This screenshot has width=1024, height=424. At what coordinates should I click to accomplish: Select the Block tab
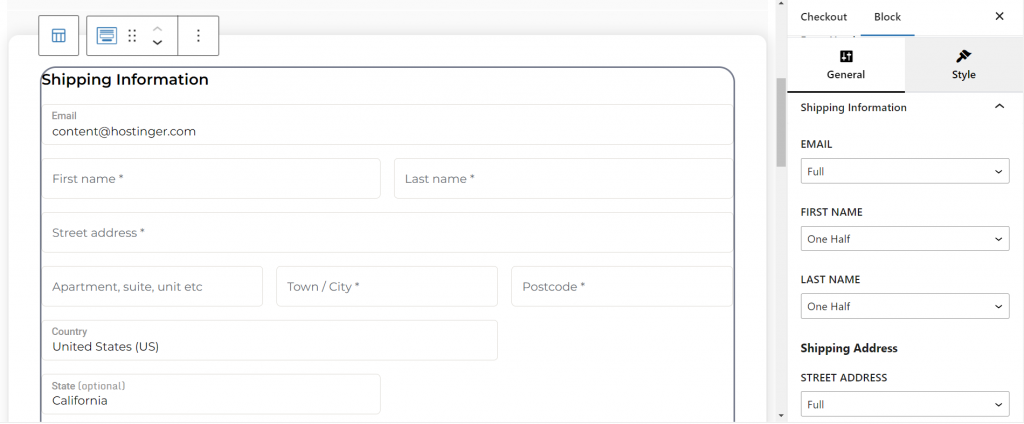tap(887, 17)
